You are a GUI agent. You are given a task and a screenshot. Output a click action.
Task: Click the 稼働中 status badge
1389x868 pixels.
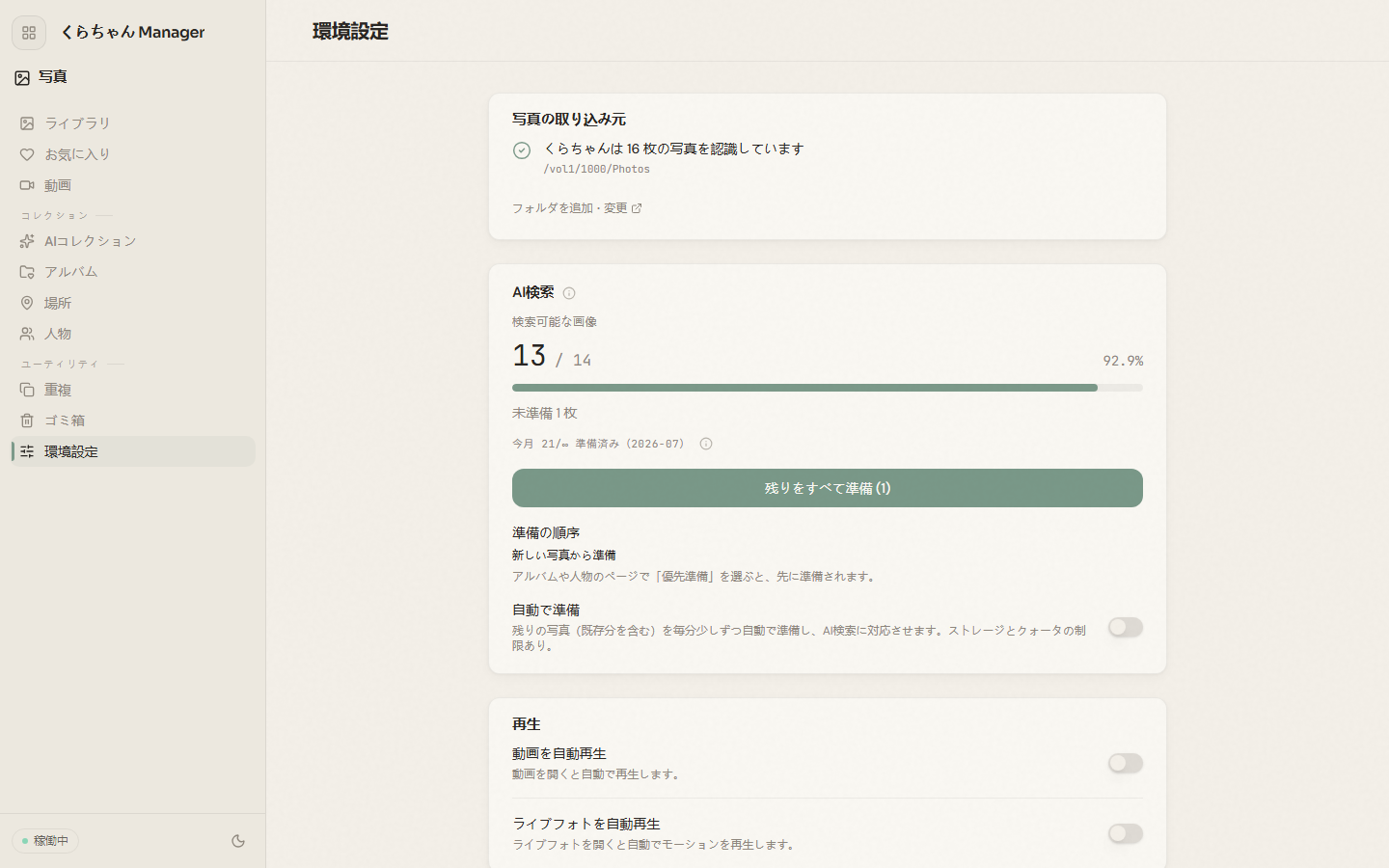click(45, 841)
